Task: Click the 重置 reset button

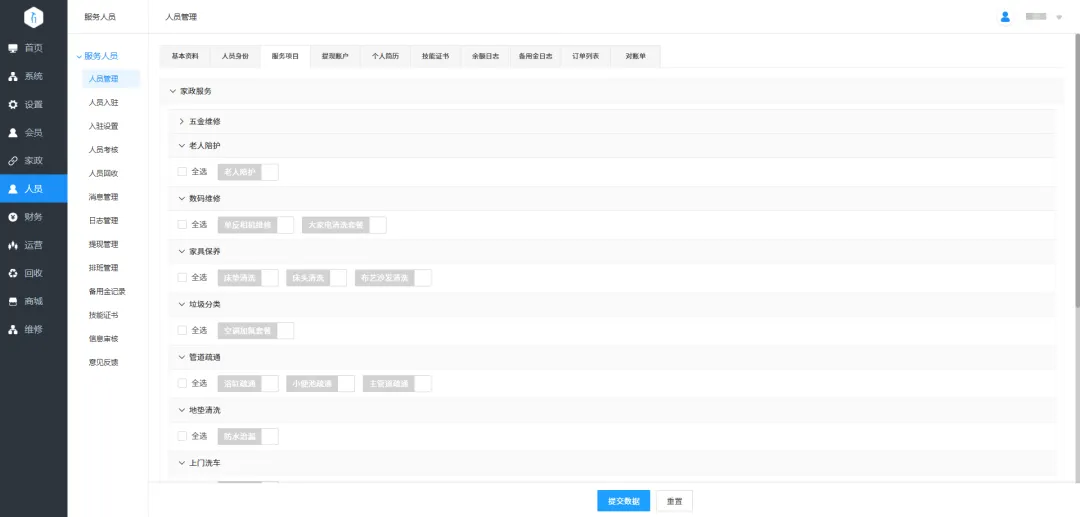Action: (x=674, y=501)
